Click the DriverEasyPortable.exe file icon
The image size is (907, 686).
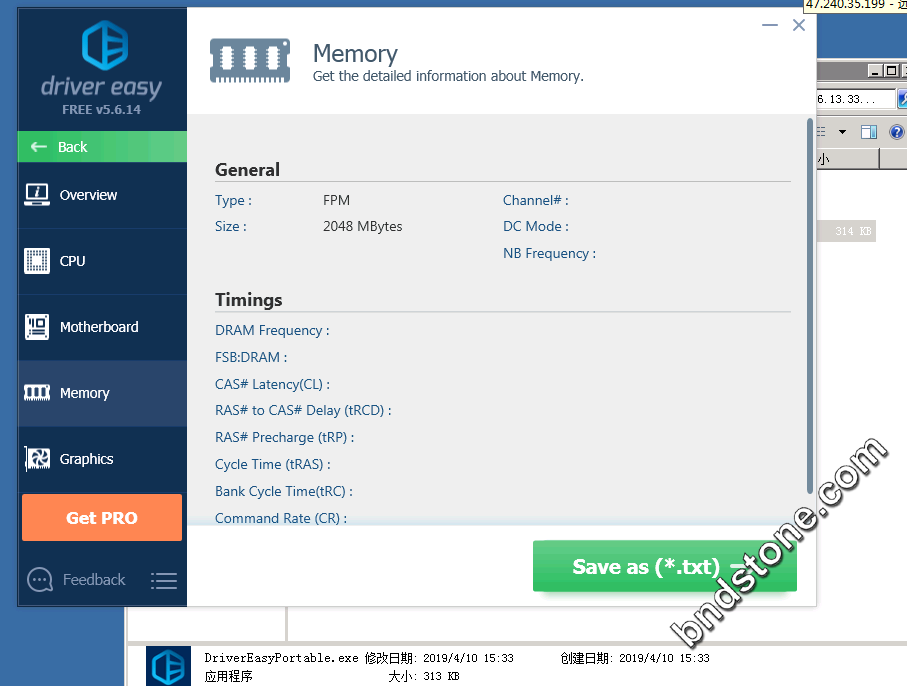[x=168, y=666]
